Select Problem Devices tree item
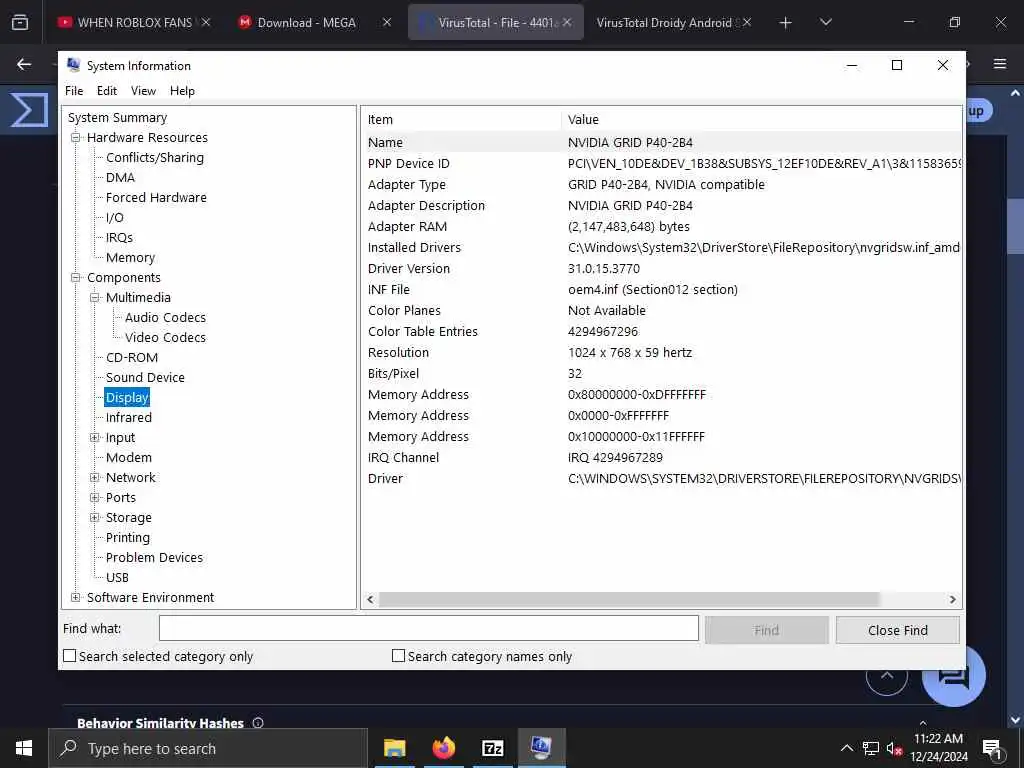 pyautogui.click(x=154, y=558)
